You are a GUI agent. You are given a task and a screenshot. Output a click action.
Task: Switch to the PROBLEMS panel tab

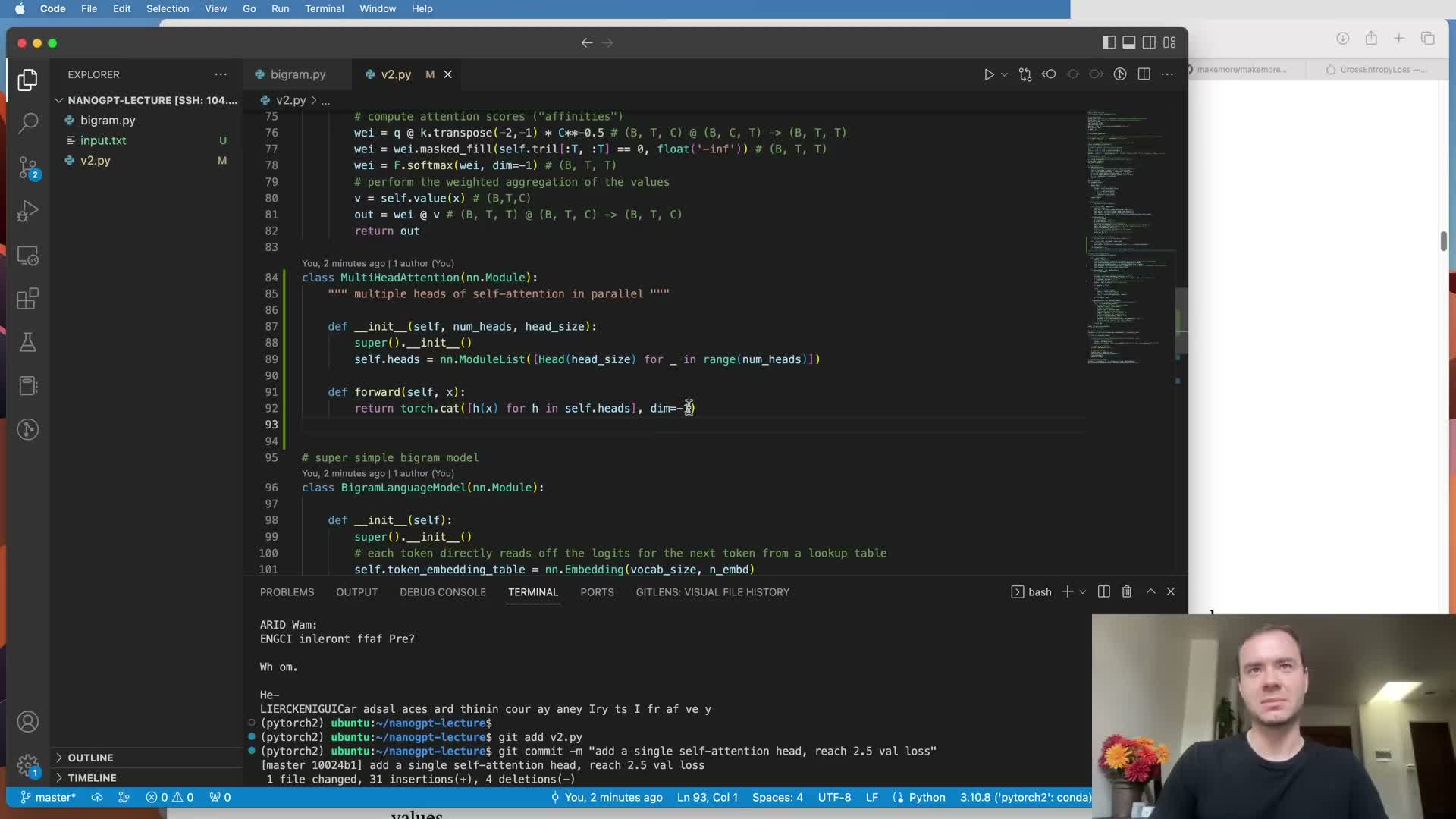coord(287,592)
